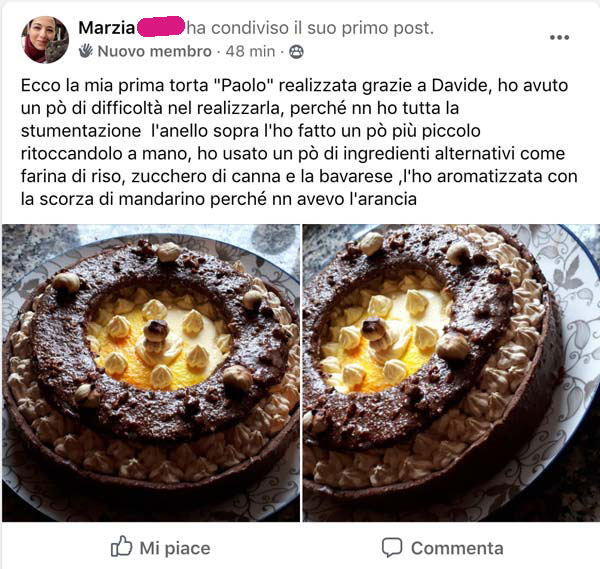Click the group privacy icon beside 48 min
Image resolution: width=600 pixels, height=569 pixels.
tap(296, 51)
